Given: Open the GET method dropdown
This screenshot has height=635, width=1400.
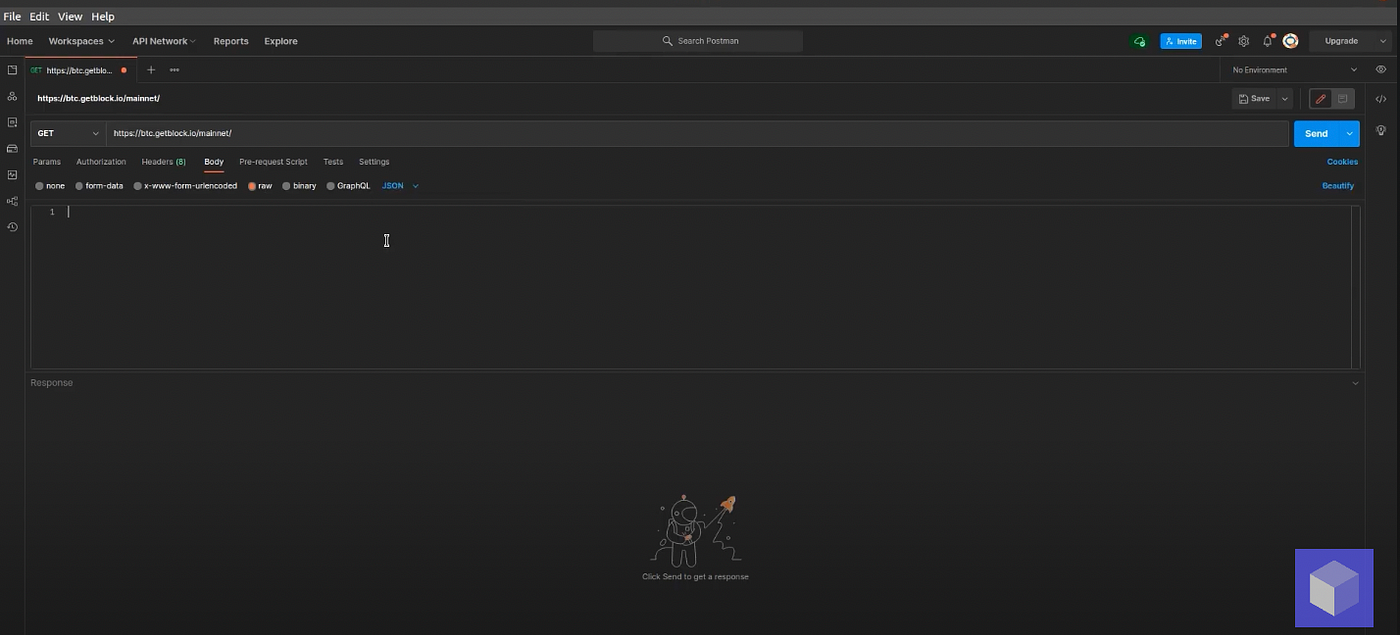Looking at the screenshot, I should click(x=66, y=133).
